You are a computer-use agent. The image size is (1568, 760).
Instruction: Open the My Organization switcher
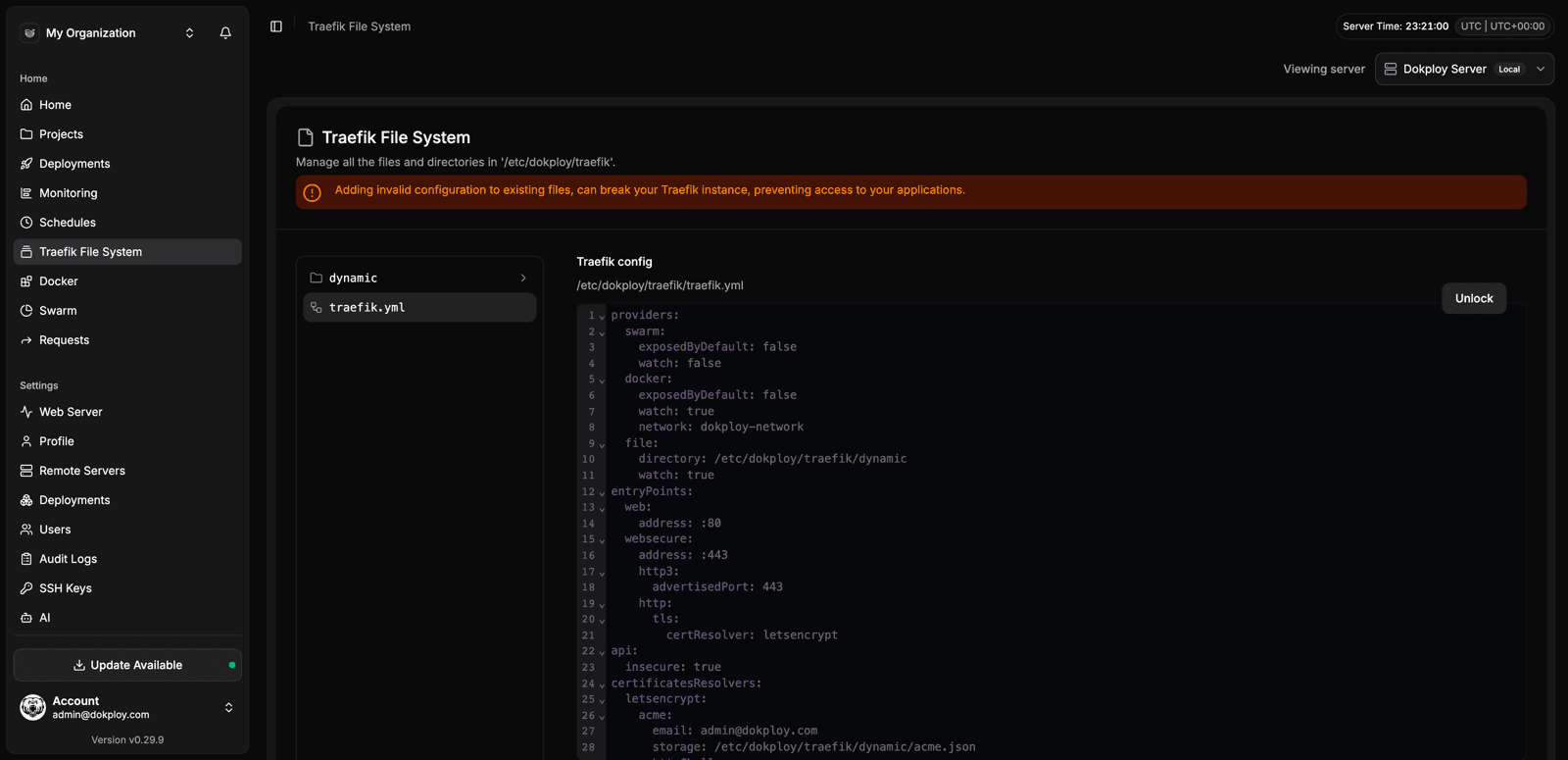tap(109, 32)
